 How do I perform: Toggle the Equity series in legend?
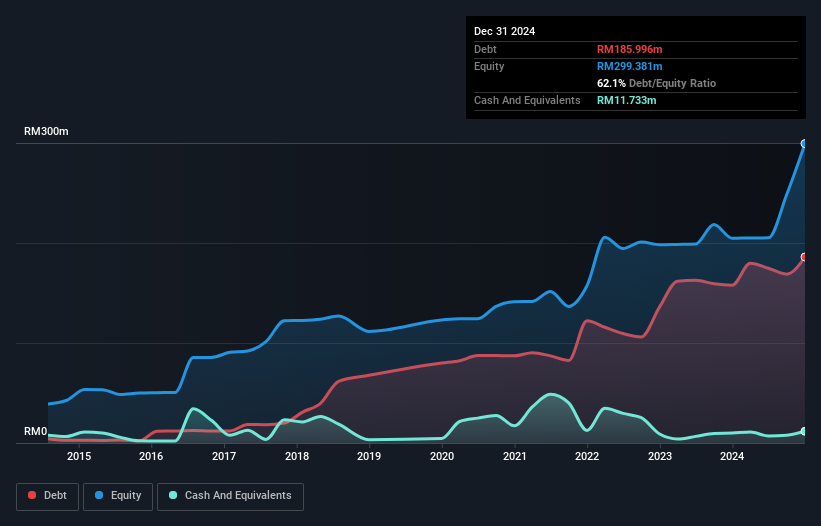[118, 496]
